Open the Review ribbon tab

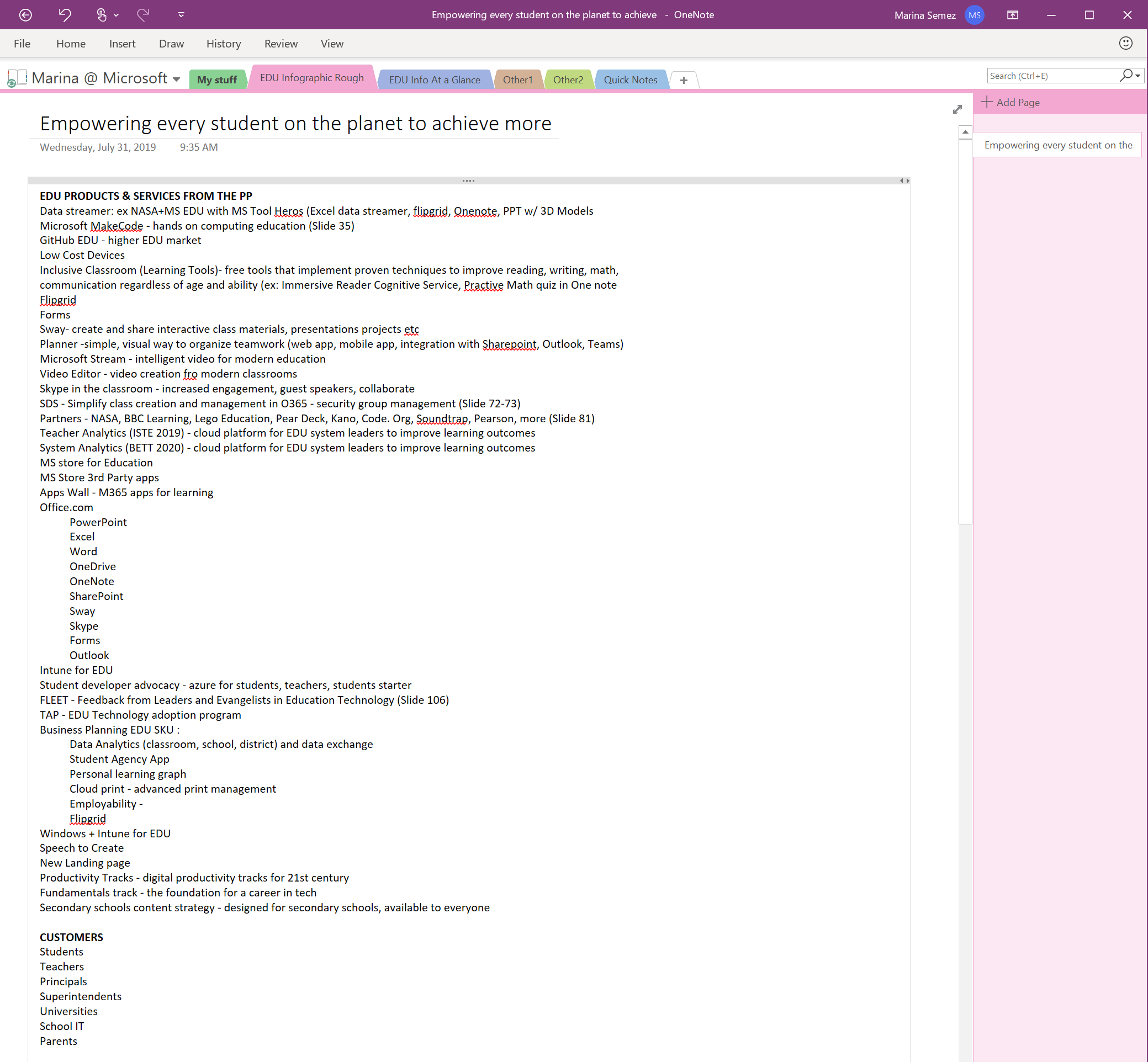[281, 44]
